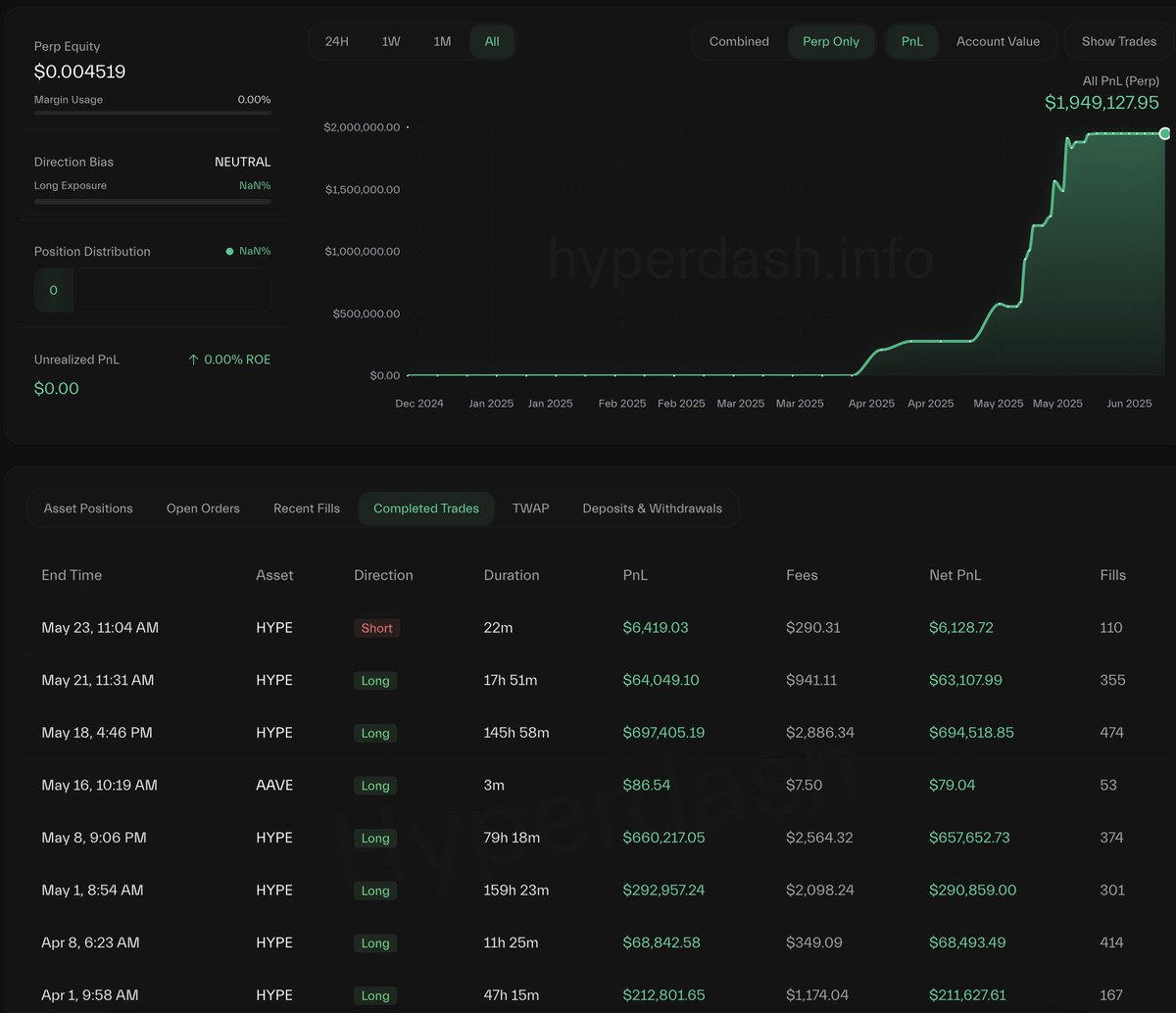
Task: View the Recent Fills tab
Action: [306, 508]
